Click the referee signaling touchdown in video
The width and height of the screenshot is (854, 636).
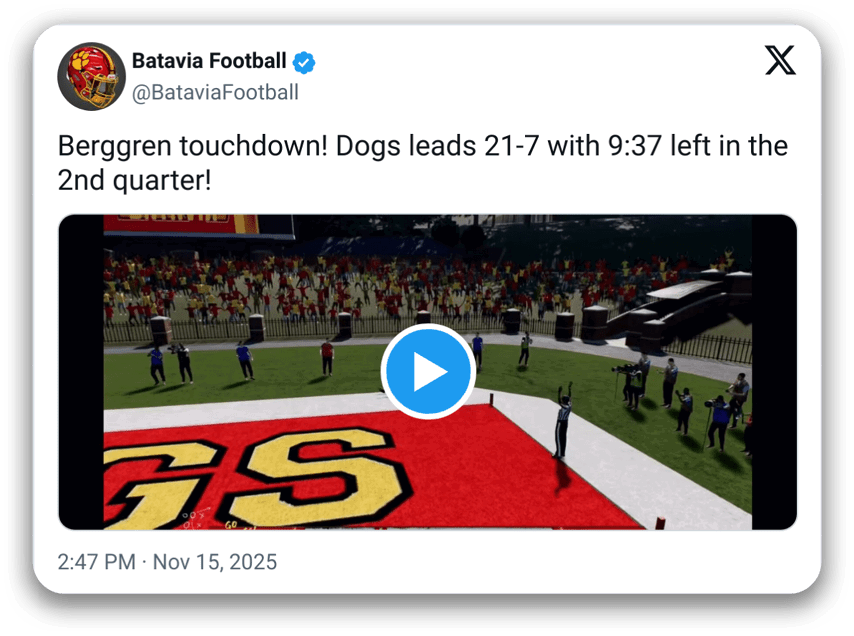pos(563,419)
